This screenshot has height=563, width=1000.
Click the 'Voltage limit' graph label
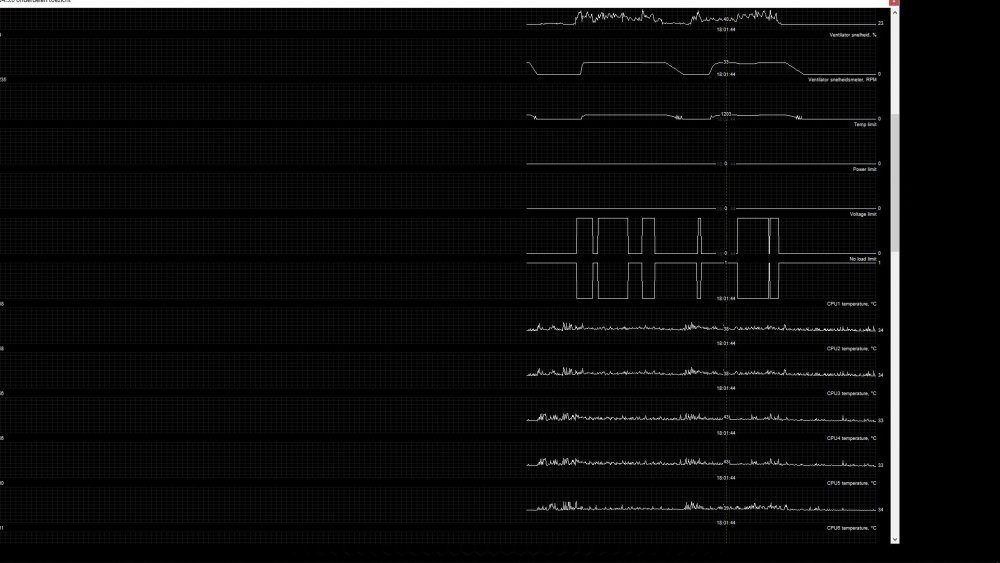click(x=863, y=214)
